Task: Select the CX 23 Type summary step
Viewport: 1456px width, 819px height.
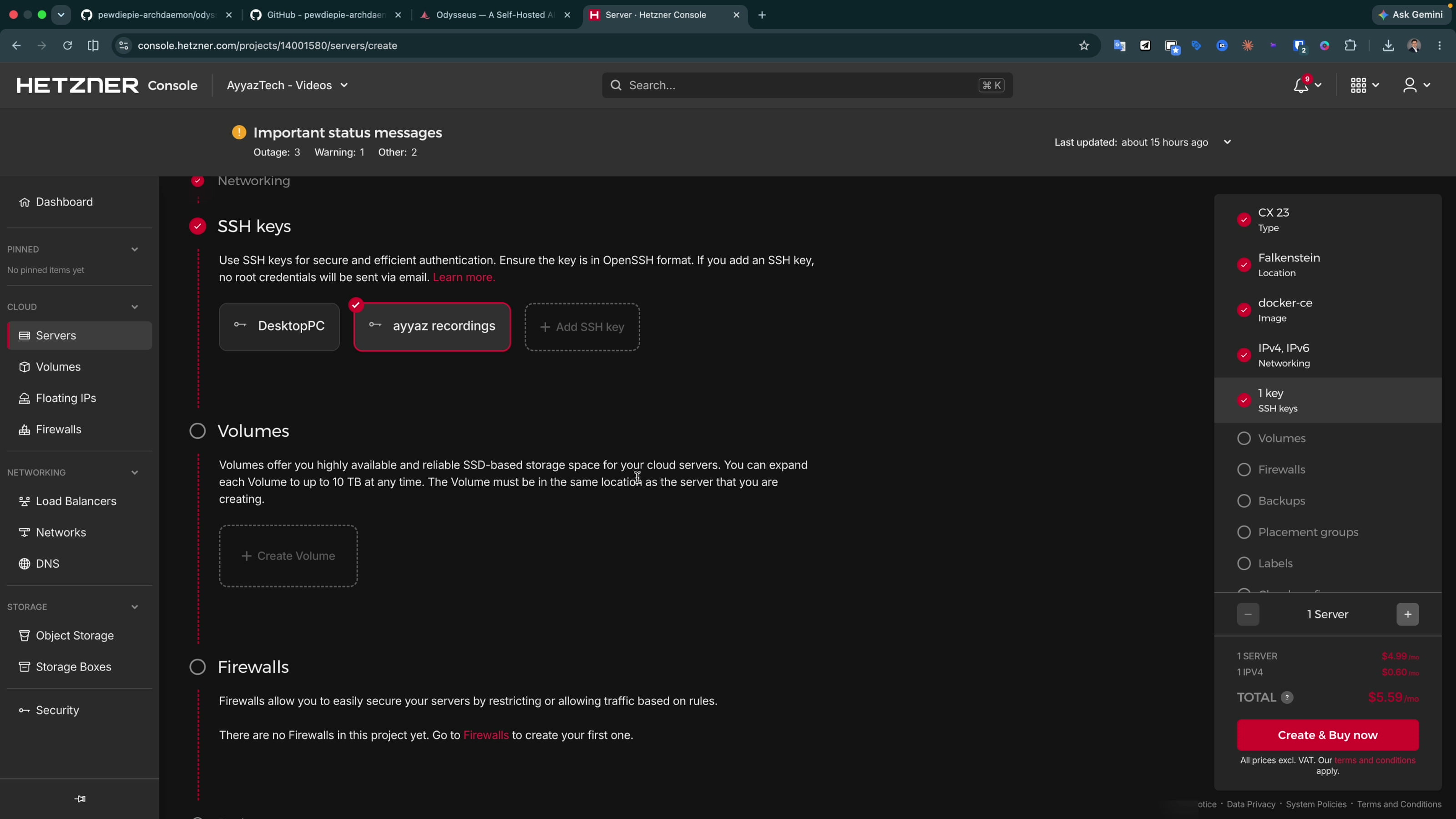Action: (x=1328, y=220)
